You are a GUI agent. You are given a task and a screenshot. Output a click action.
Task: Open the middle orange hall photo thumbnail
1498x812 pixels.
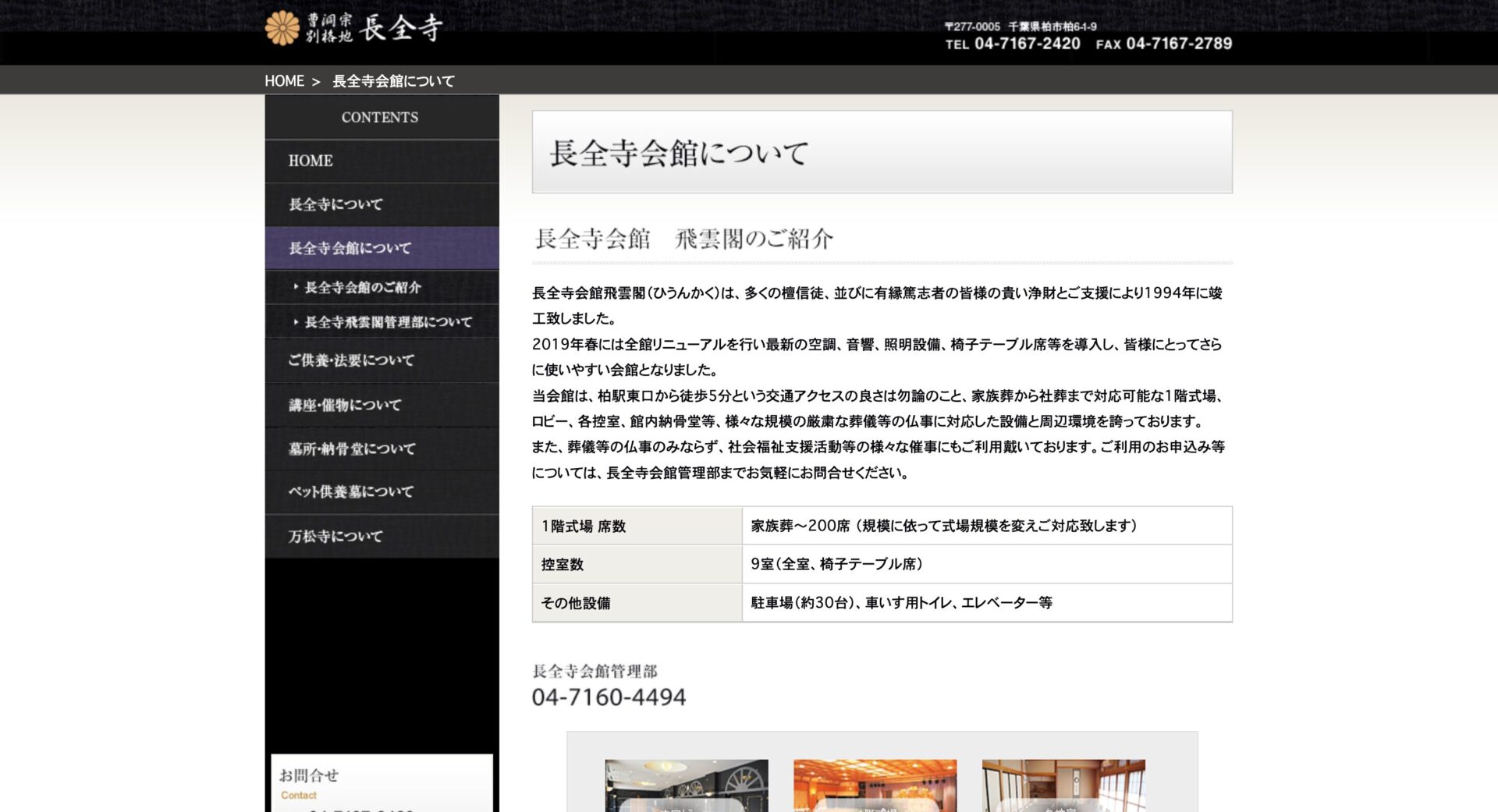[875, 785]
